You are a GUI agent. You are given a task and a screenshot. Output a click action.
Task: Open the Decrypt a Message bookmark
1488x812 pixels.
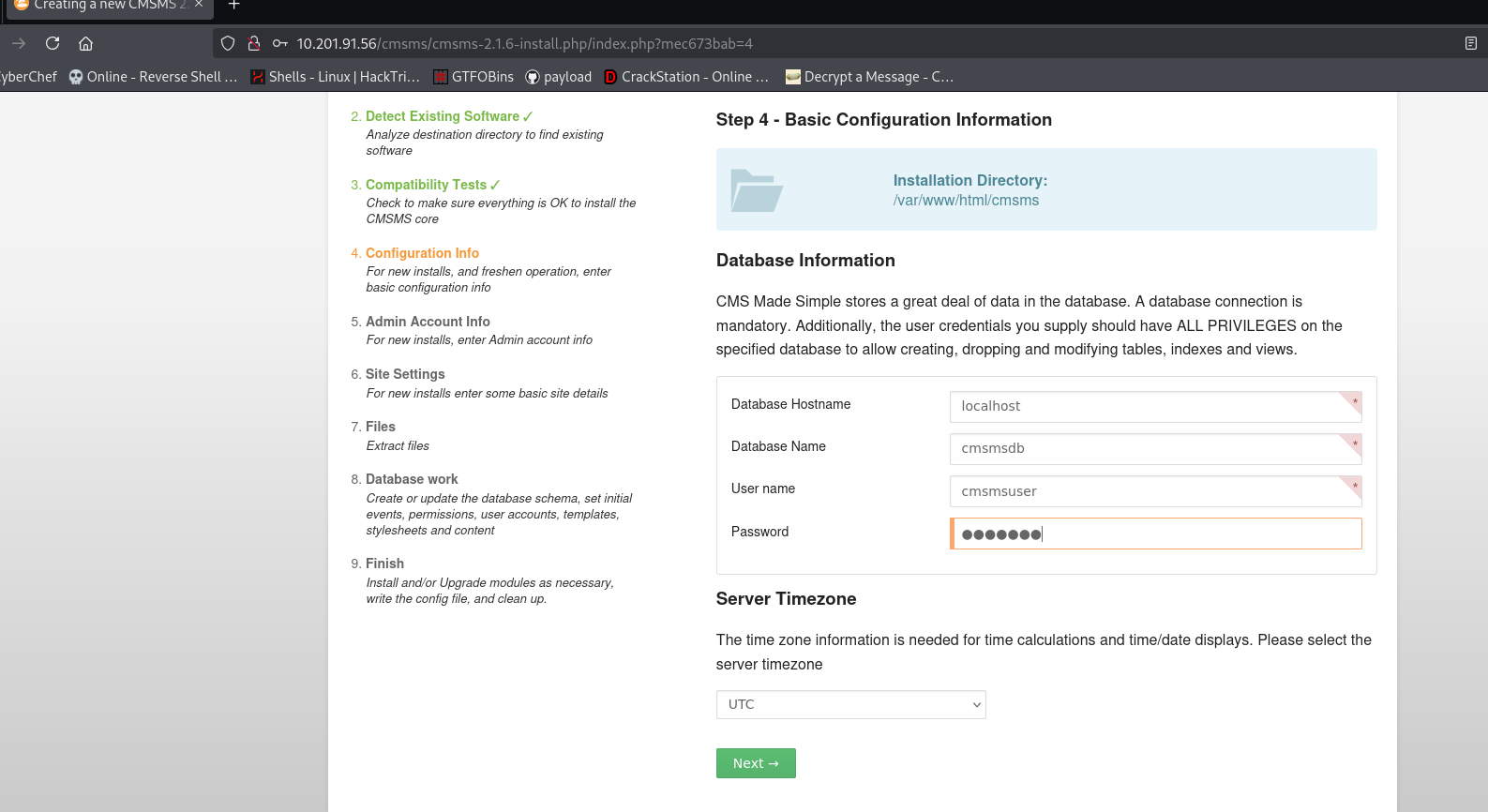point(869,77)
